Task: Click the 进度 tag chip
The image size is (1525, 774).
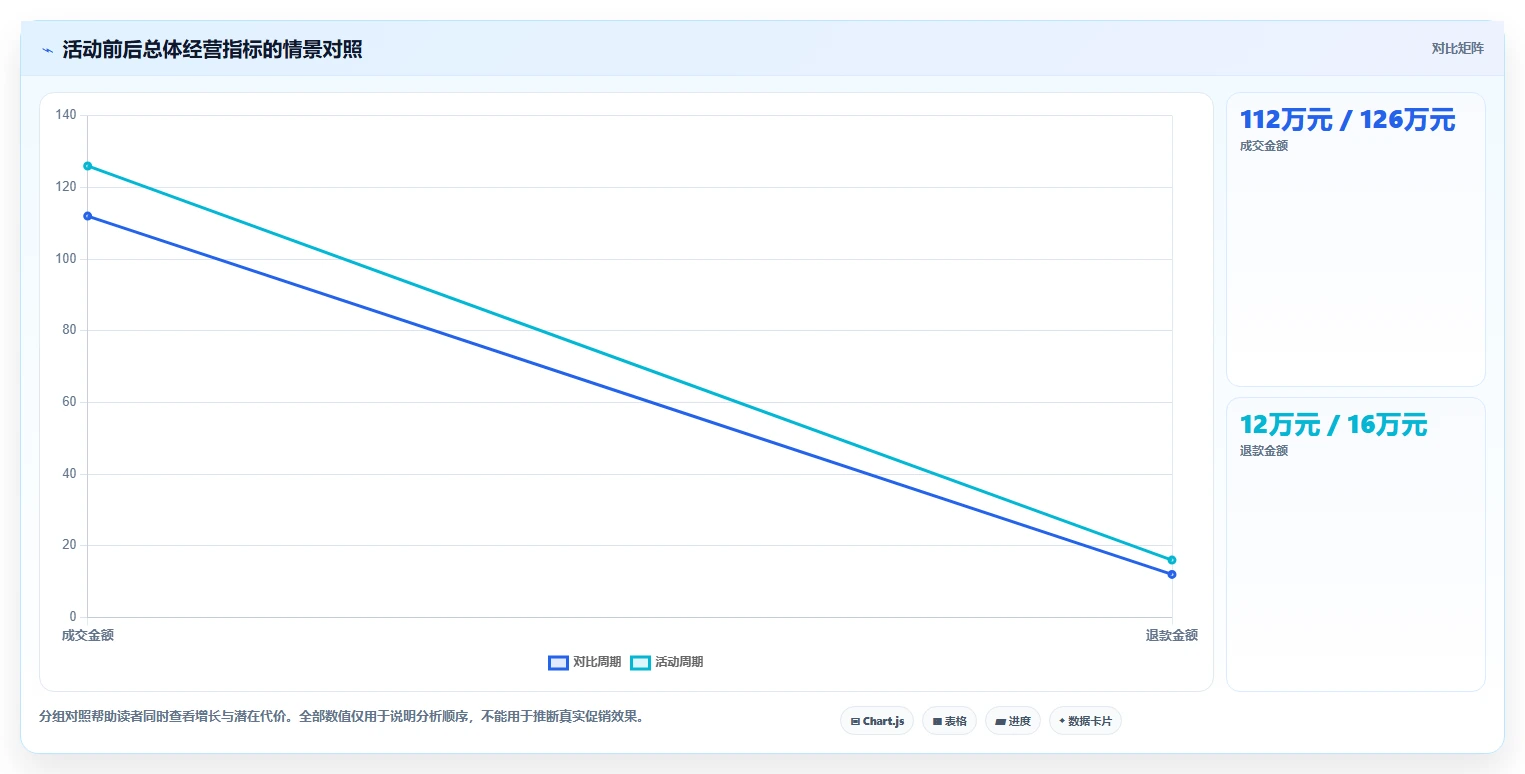Action: point(1013,721)
